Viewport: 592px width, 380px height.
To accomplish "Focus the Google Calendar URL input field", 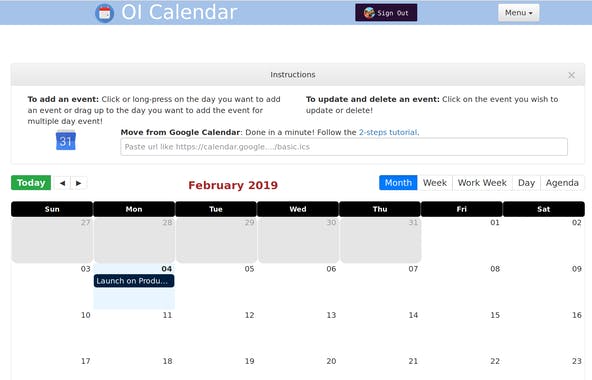I will pyautogui.click(x=344, y=147).
